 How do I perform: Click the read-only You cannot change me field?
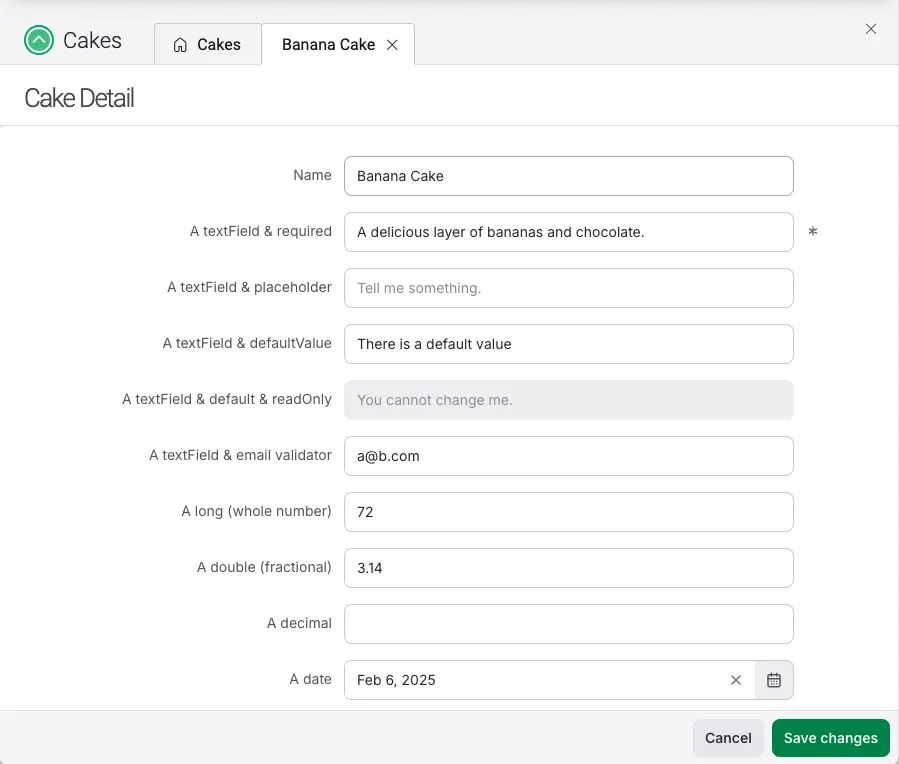[568, 400]
